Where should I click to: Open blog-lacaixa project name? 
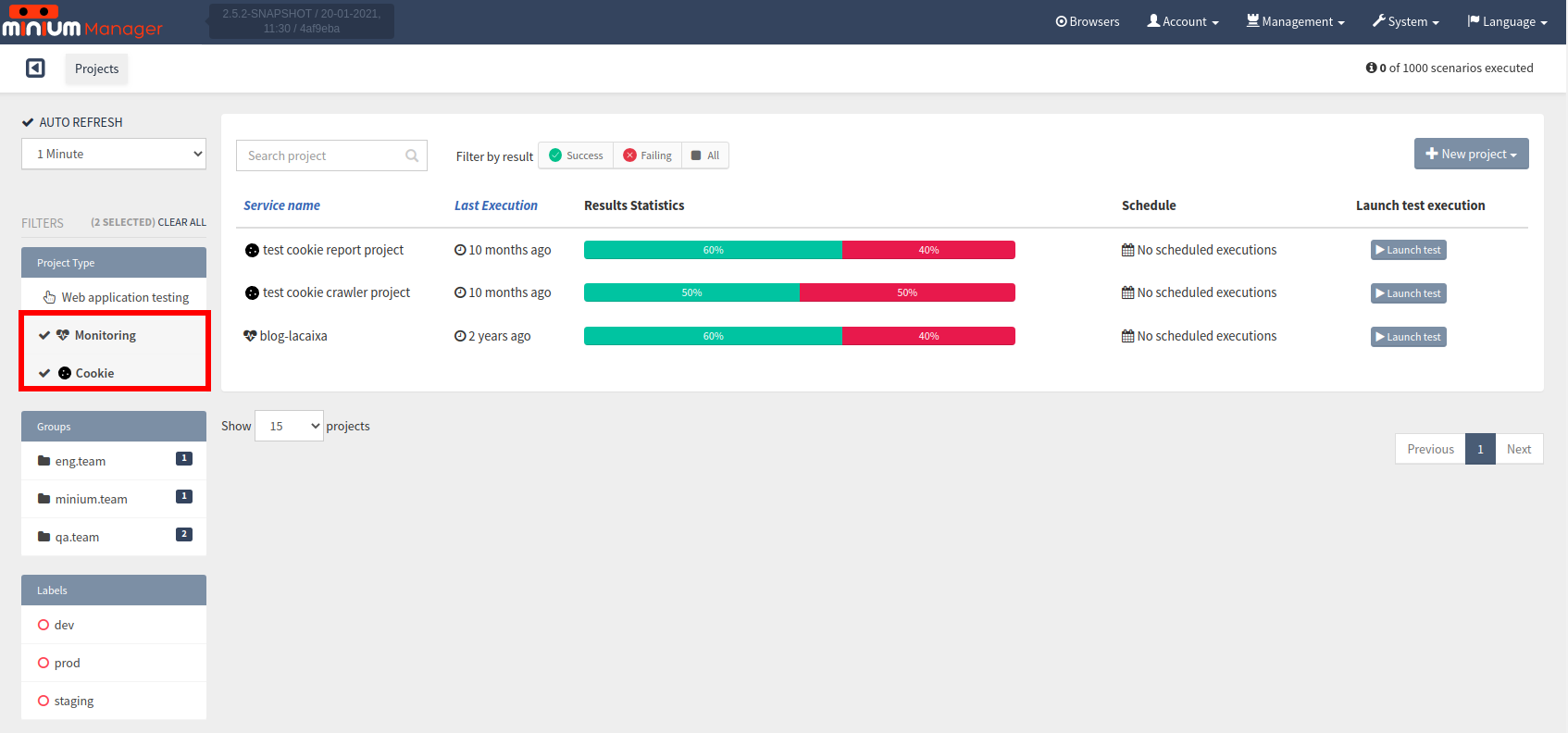pos(293,336)
